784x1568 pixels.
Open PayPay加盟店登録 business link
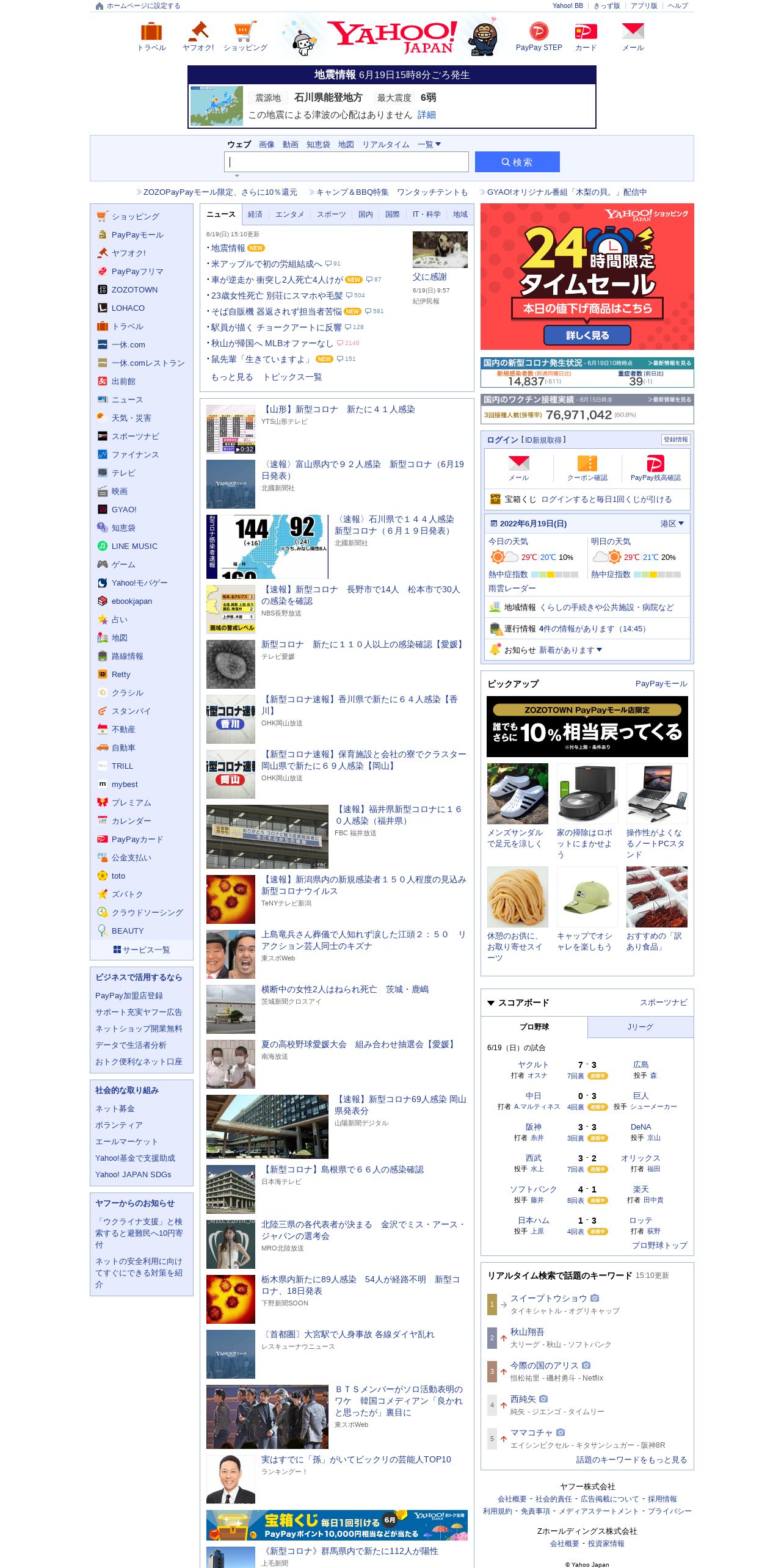click(x=129, y=996)
